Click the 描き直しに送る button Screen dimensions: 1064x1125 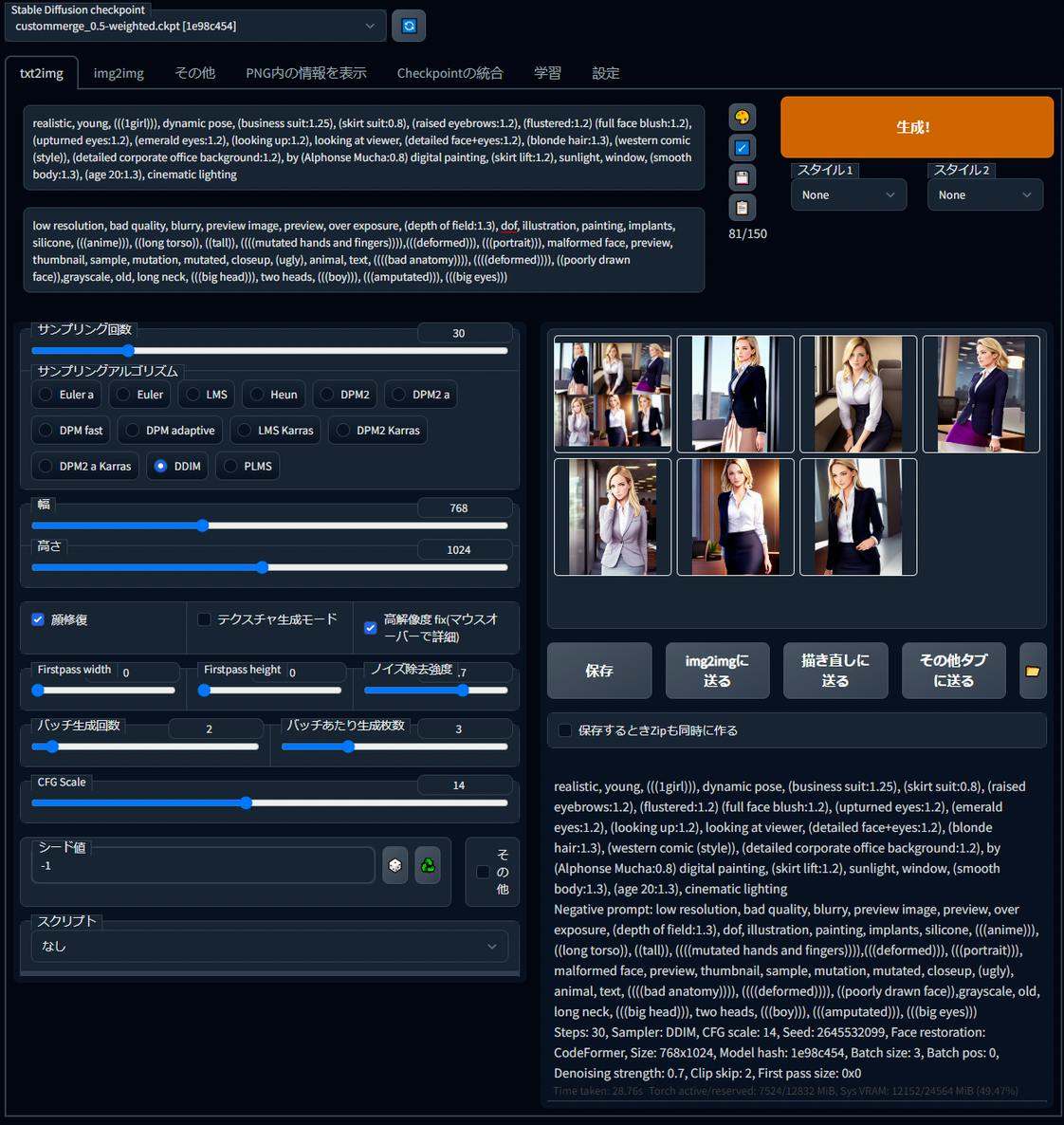point(835,671)
